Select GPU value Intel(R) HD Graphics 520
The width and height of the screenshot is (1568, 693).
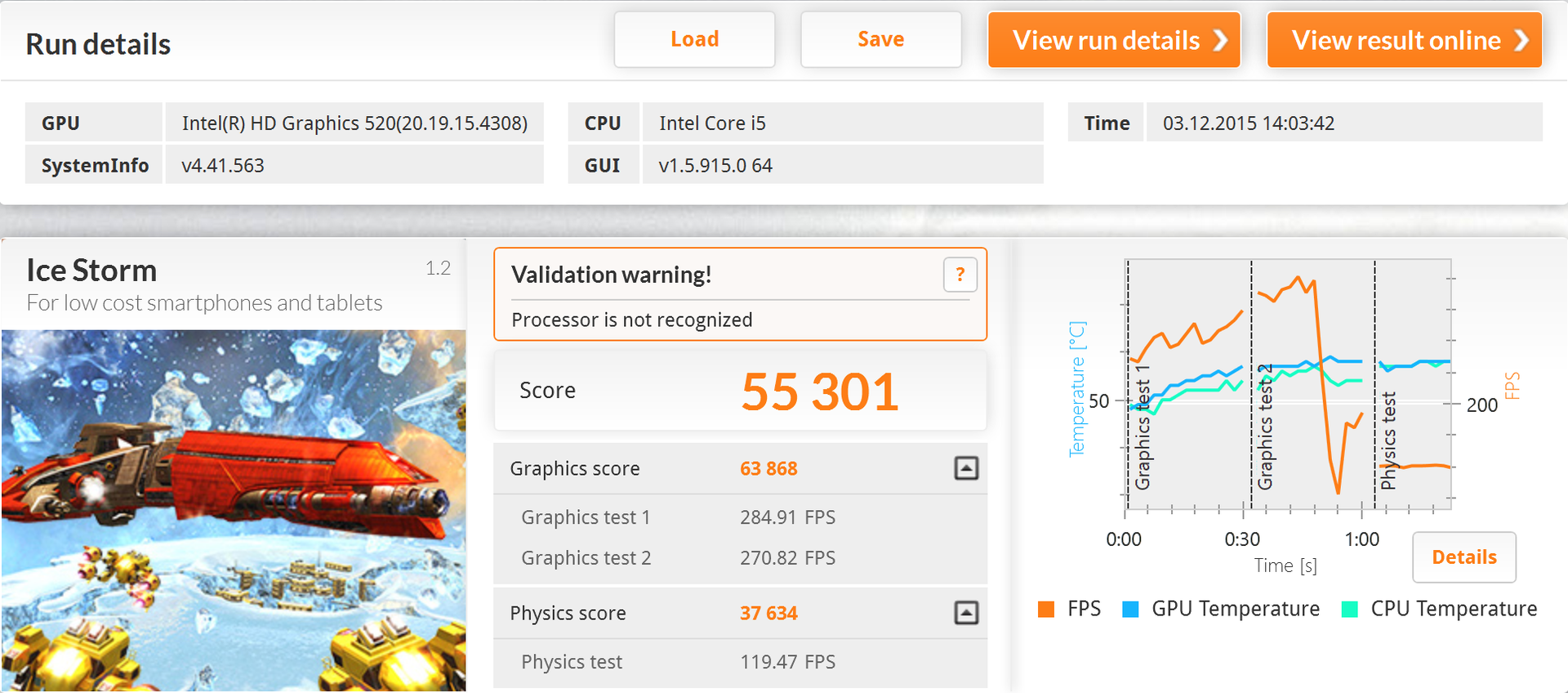click(x=354, y=123)
